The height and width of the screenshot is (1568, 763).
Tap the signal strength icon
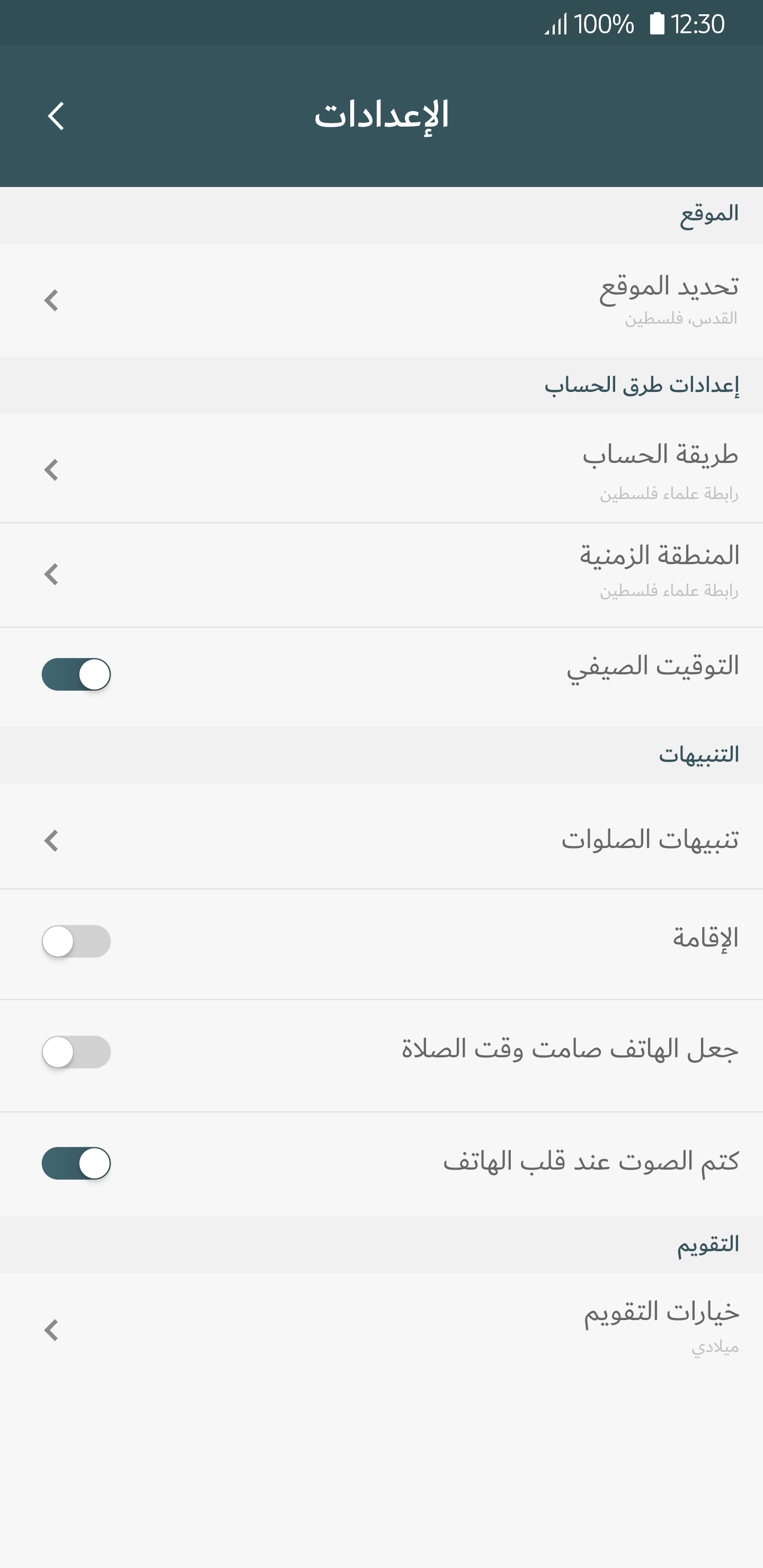click(x=555, y=25)
